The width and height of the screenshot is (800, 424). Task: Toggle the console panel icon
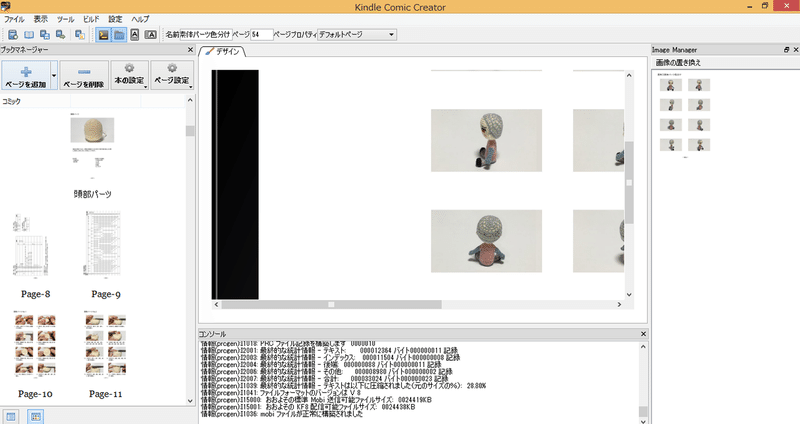pos(104,35)
